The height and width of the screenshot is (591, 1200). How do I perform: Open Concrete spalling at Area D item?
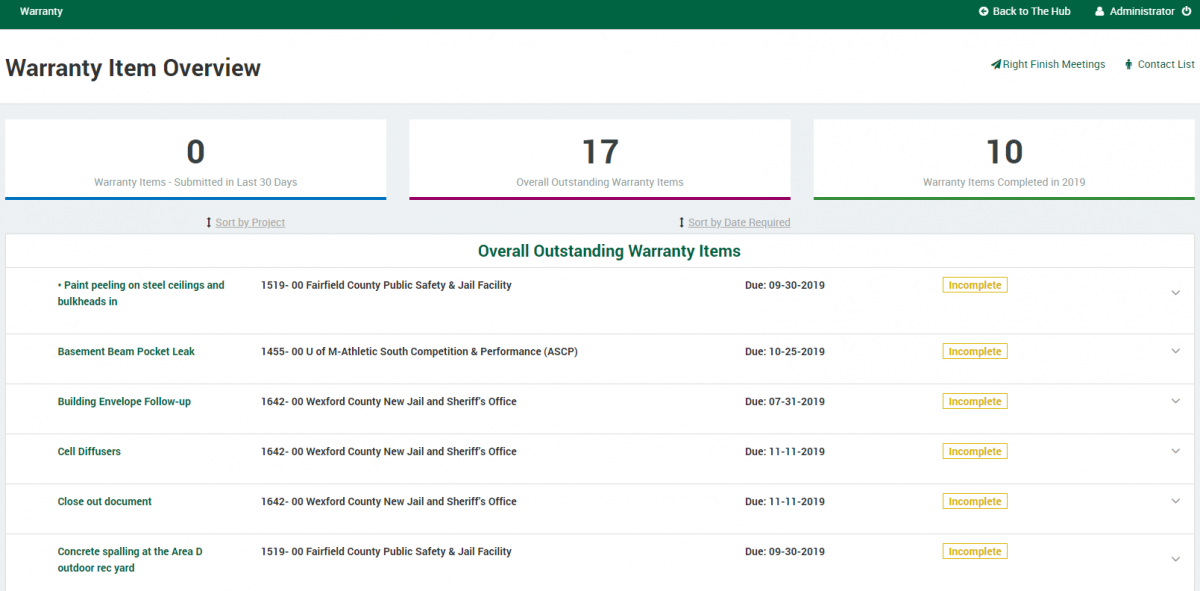click(130, 559)
